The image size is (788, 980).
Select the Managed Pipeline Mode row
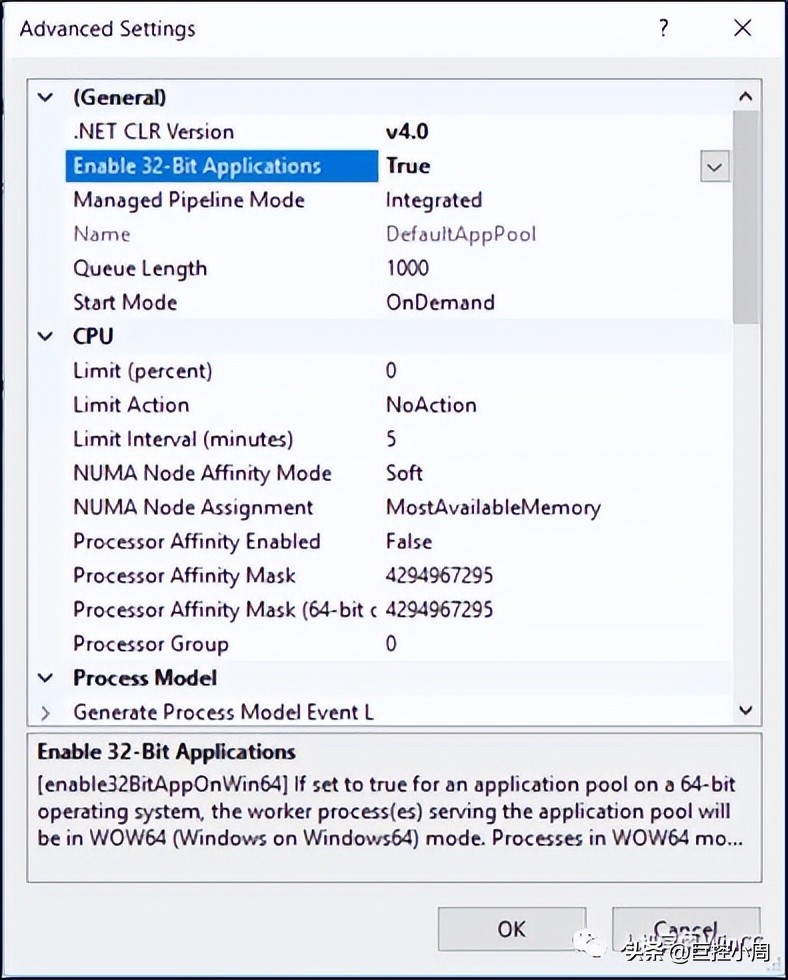point(188,200)
